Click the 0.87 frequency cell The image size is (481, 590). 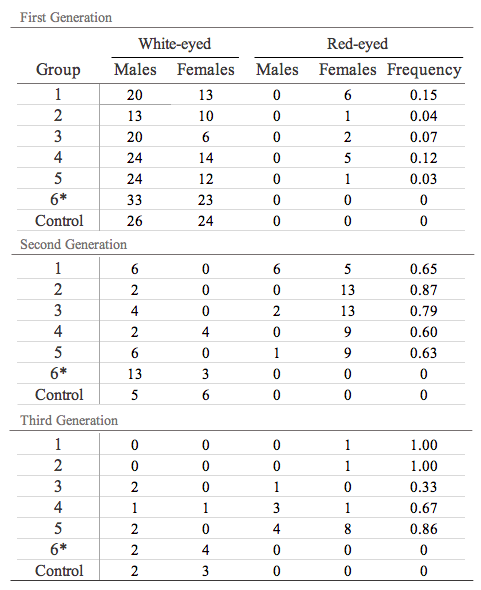423,290
